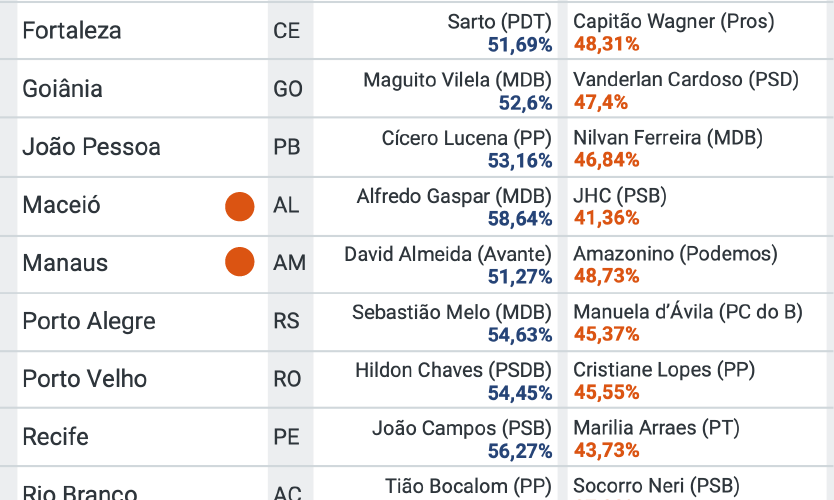
Task: Click the Goiânia city name
Action: [62, 89]
